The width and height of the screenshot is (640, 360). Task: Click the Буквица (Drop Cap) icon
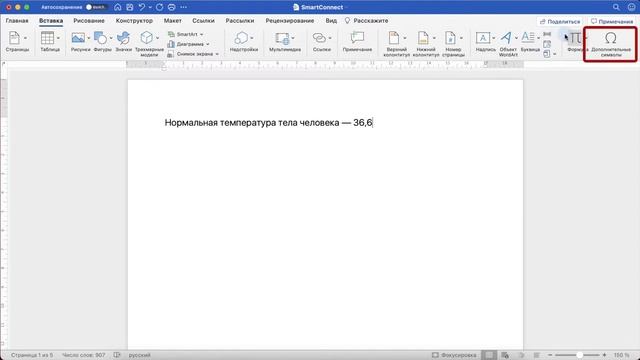[528, 38]
